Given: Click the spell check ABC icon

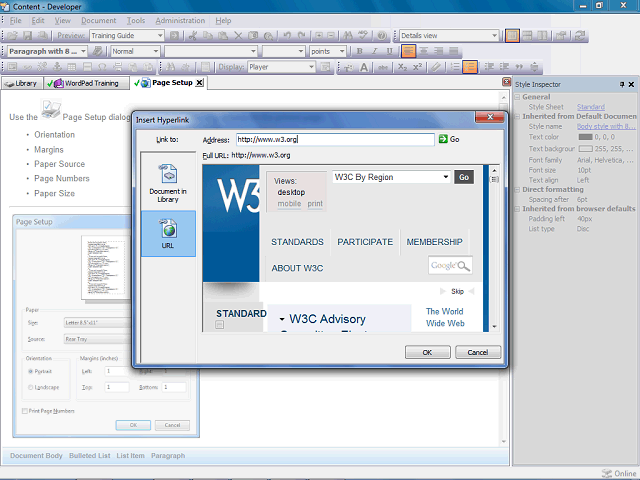Looking at the screenshot, I should (362, 36).
